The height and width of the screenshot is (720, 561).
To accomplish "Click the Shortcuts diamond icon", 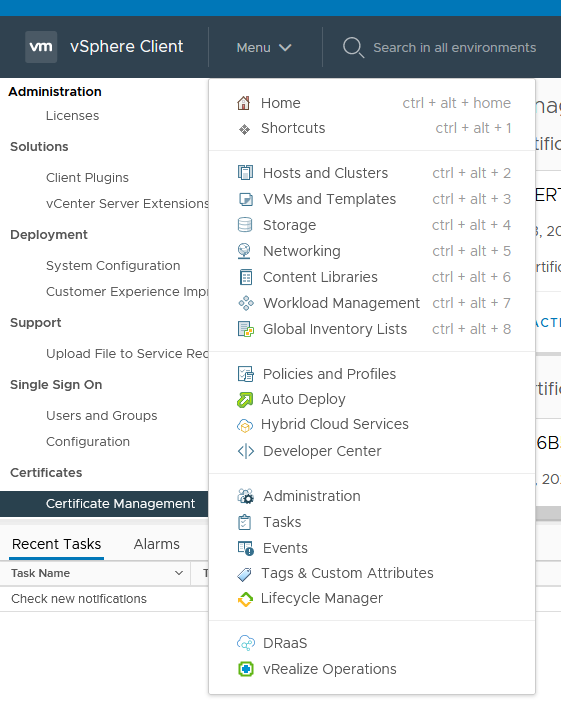I will tap(244, 129).
